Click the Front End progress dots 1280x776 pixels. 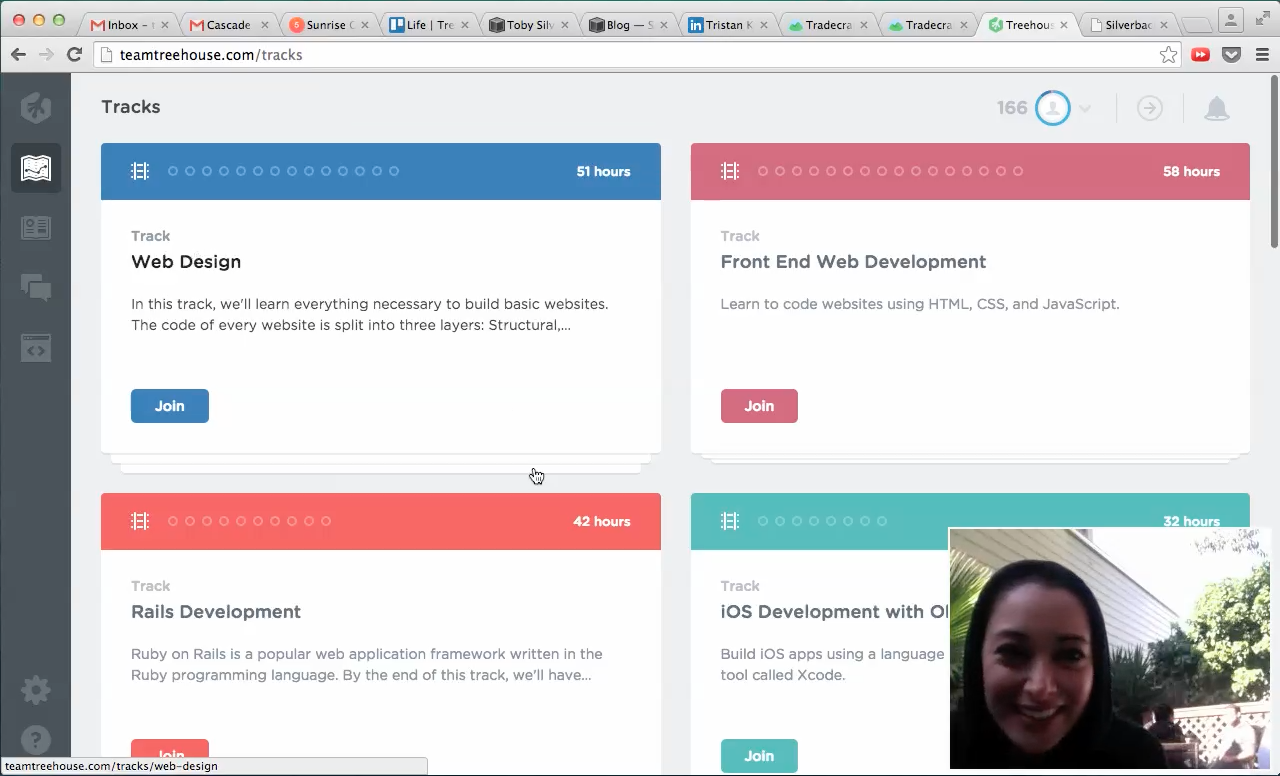click(890, 171)
